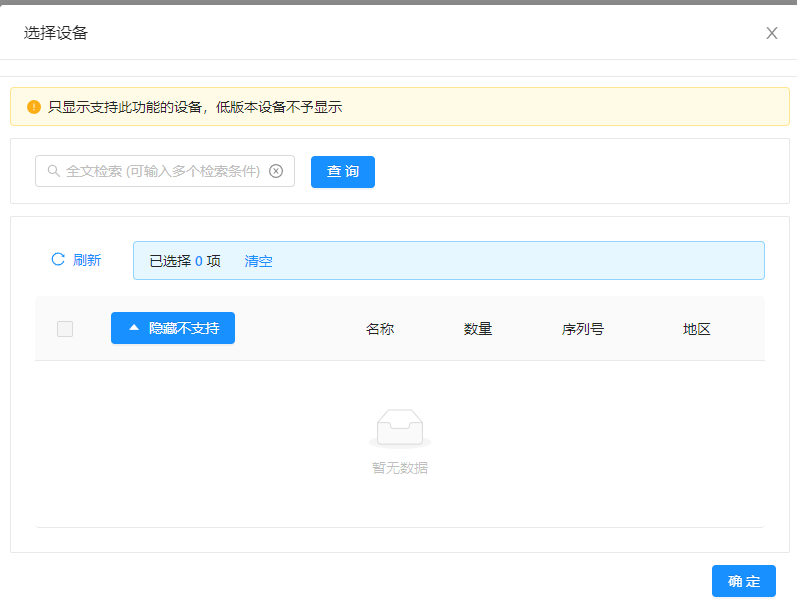Confirm the selection with the 确定 button
Image resolution: width=797 pixels, height=611 pixels.
click(743, 581)
